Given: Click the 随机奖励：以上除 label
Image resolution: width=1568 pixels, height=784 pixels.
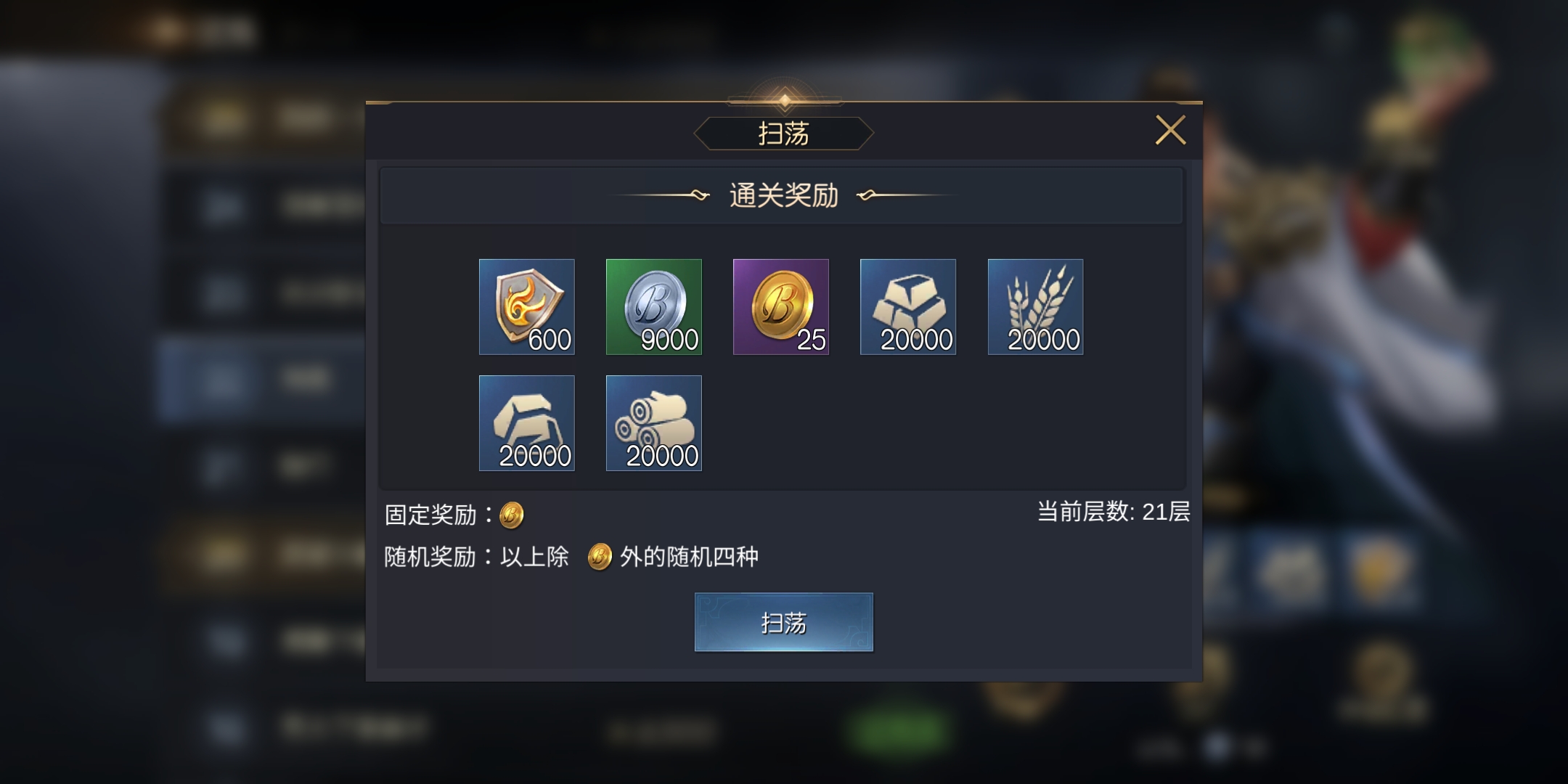Looking at the screenshot, I should pos(476,557).
